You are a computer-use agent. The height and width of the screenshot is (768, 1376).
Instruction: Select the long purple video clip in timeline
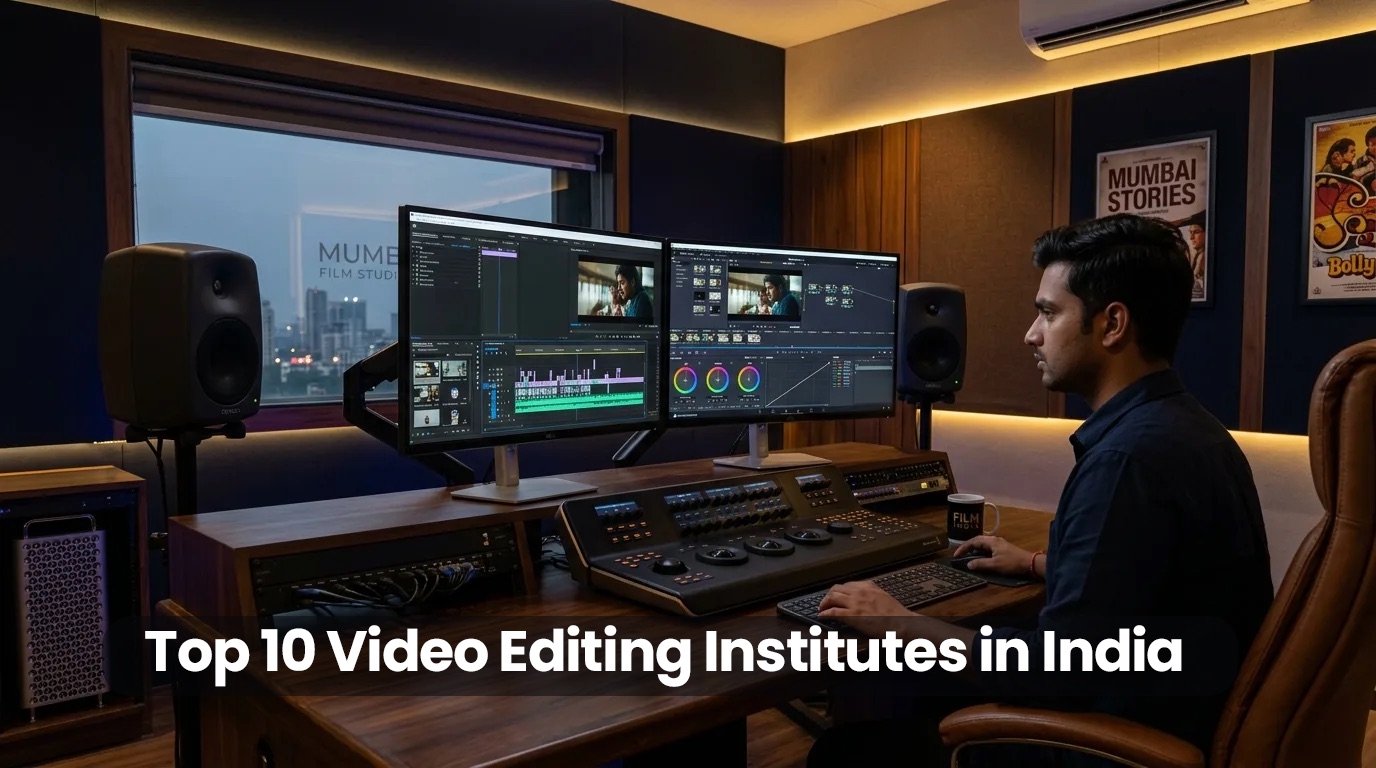(x=579, y=382)
